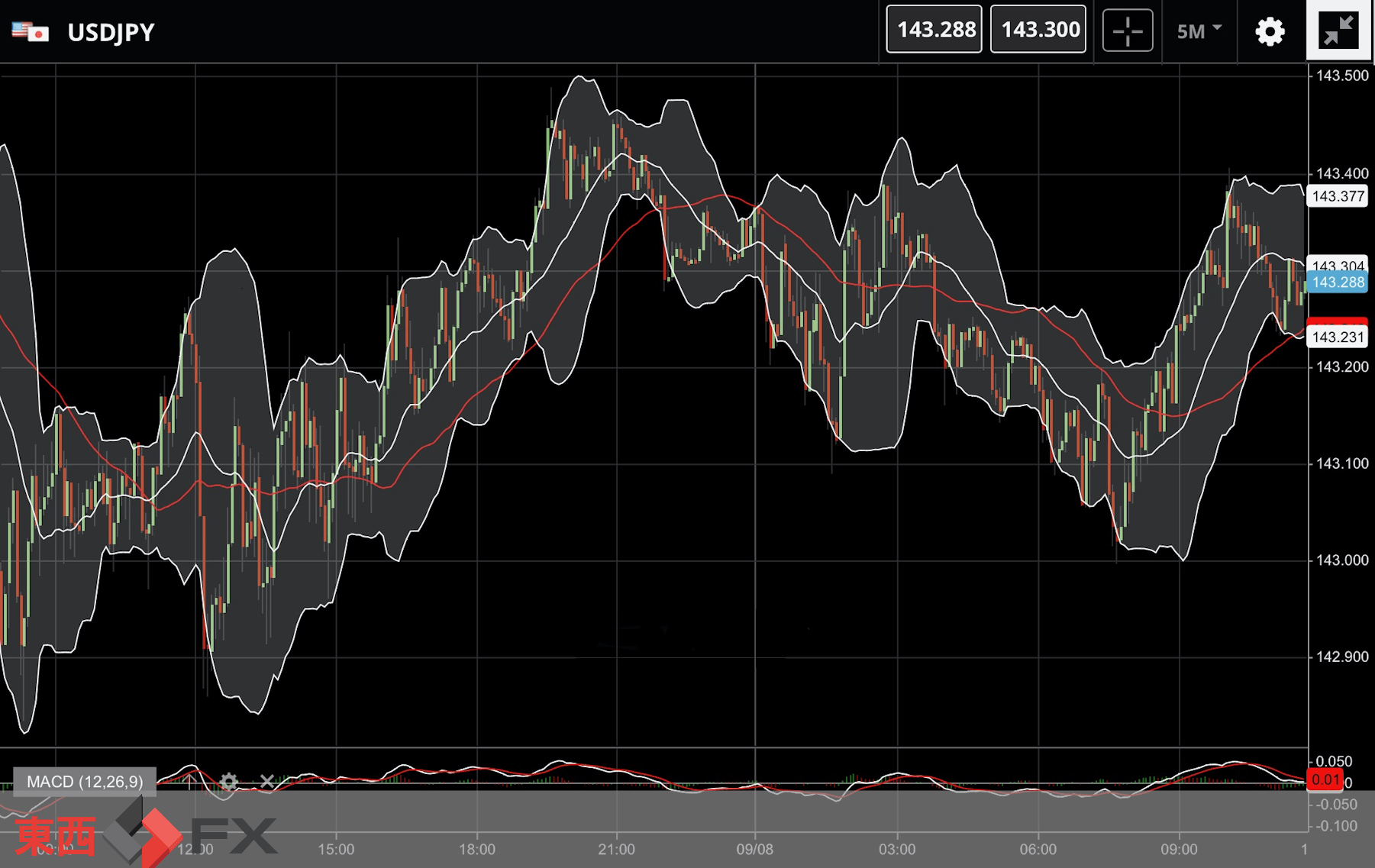Open the 5M timeframe dropdown
The height and width of the screenshot is (868, 1375).
[1199, 31]
